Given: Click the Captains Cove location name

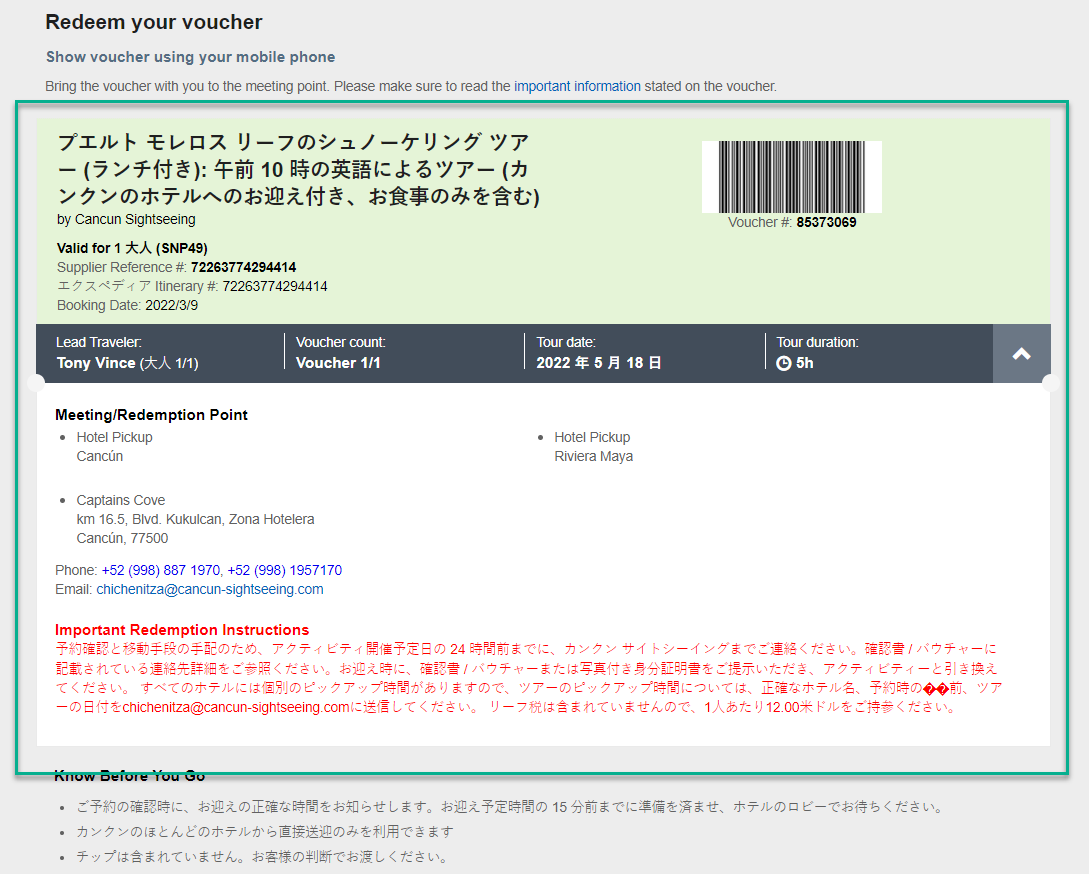Looking at the screenshot, I should tap(121, 500).
